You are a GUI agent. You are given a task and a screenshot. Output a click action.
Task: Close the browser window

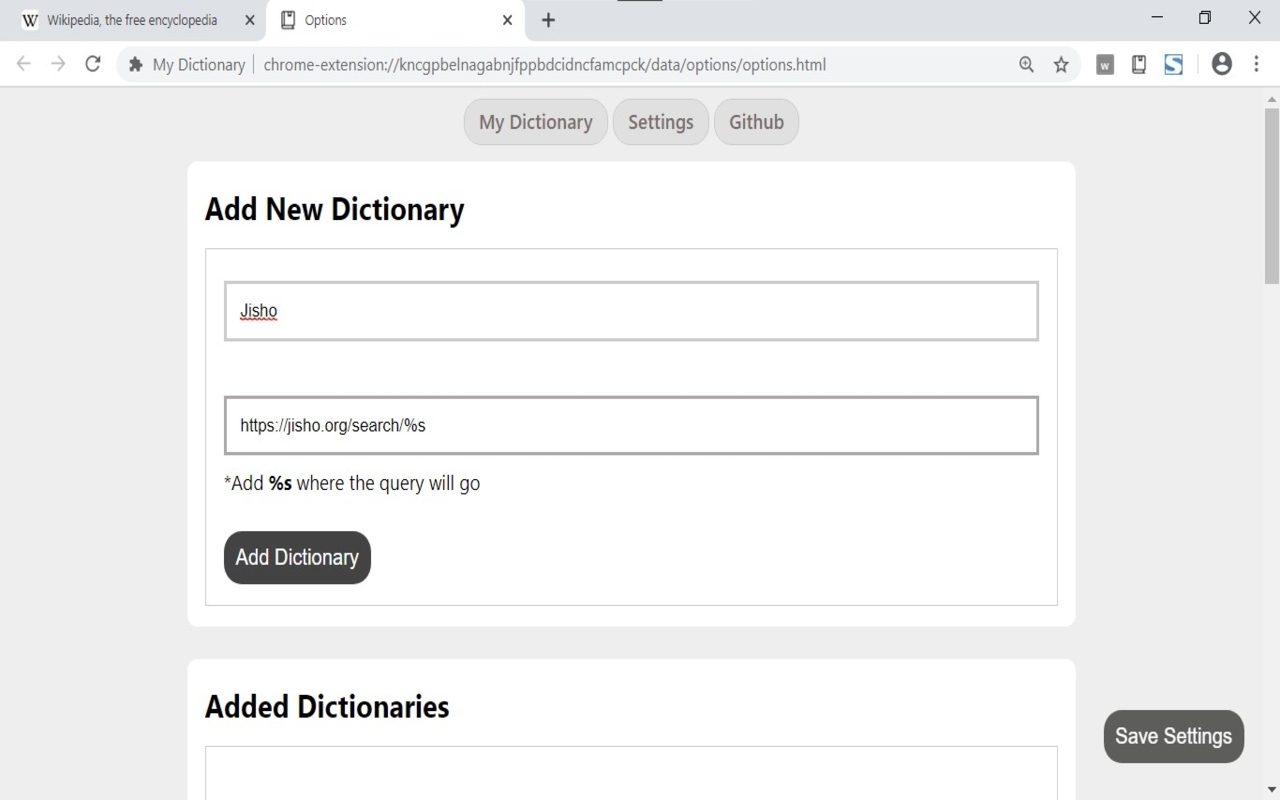click(1254, 17)
